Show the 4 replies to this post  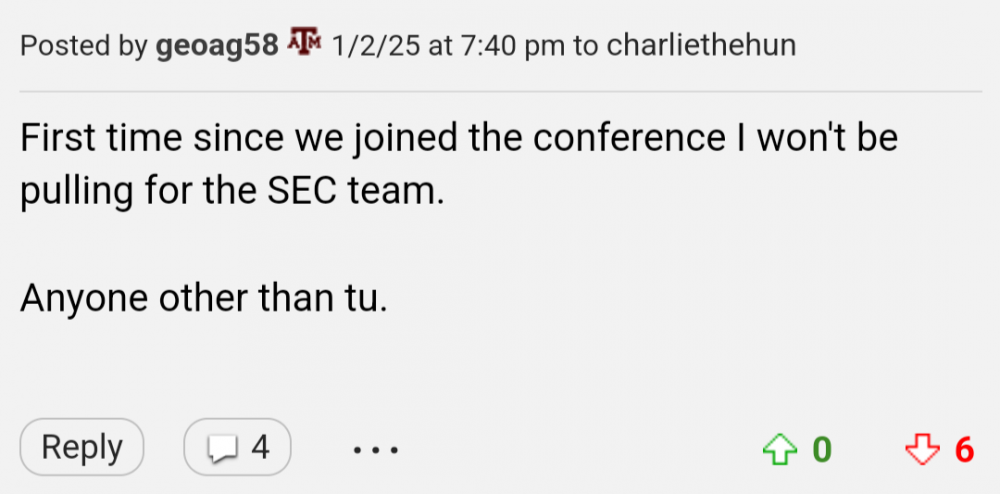(x=238, y=447)
